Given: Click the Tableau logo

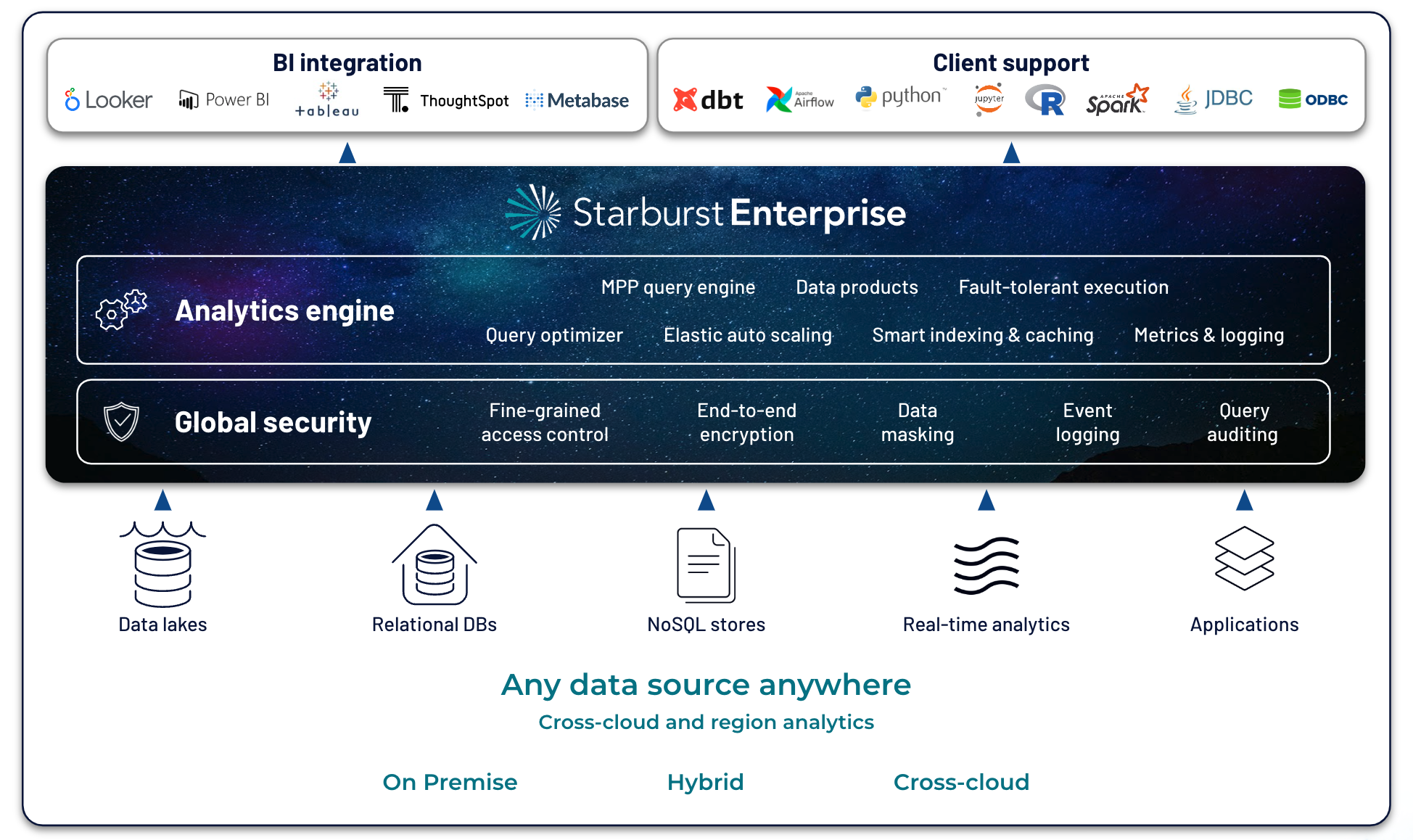Looking at the screenshot, I should (x=327, y=100).
